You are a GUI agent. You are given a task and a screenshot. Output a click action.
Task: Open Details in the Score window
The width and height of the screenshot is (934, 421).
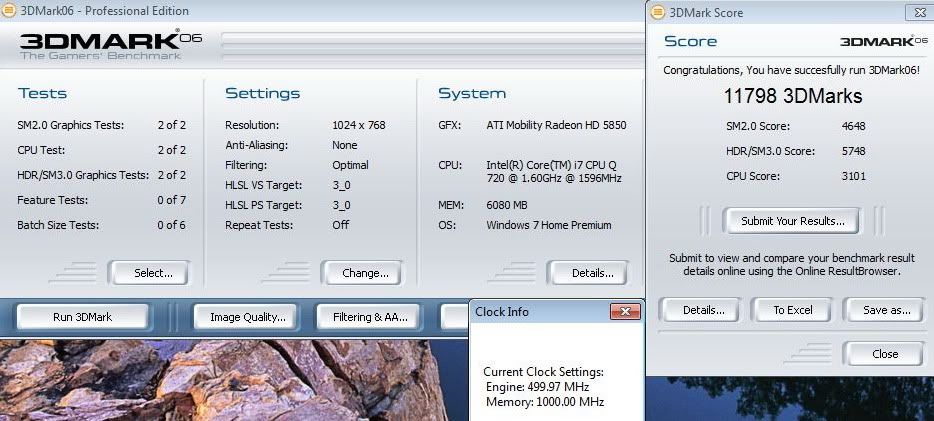click(699, 310)
